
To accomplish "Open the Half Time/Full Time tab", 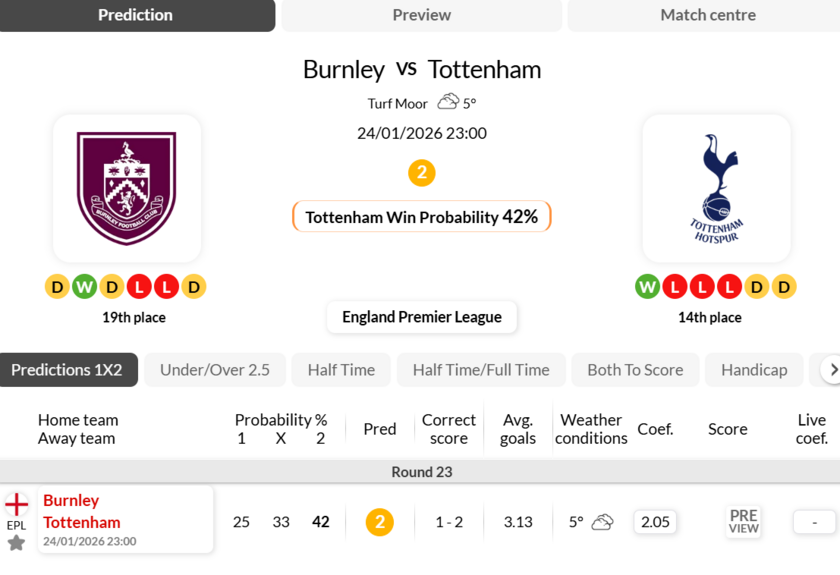I will click(481, 370).
